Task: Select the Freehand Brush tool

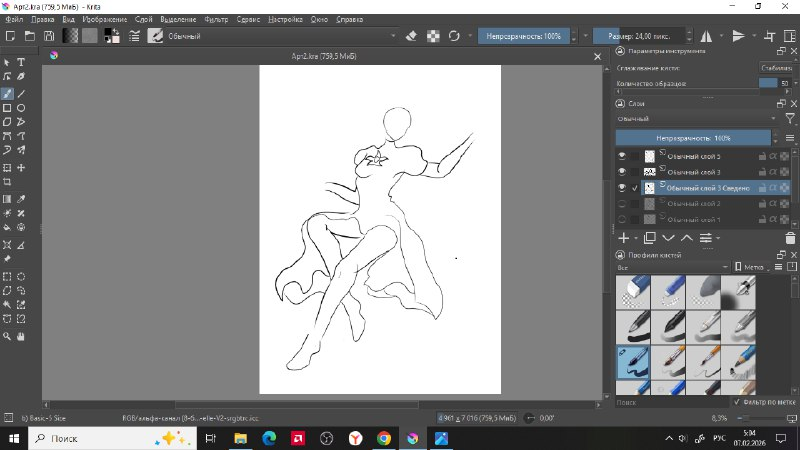Action: pos(7,92)
